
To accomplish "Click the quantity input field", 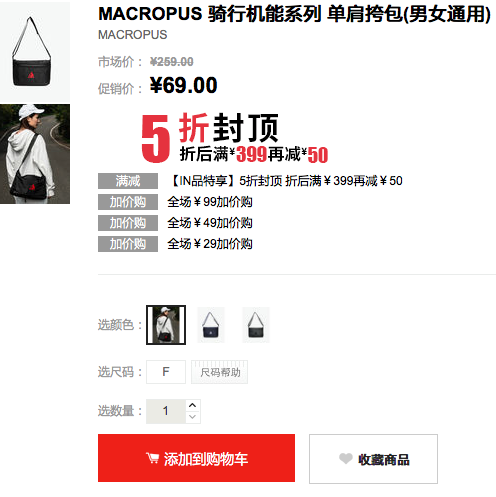I will (x=166, y=411).
